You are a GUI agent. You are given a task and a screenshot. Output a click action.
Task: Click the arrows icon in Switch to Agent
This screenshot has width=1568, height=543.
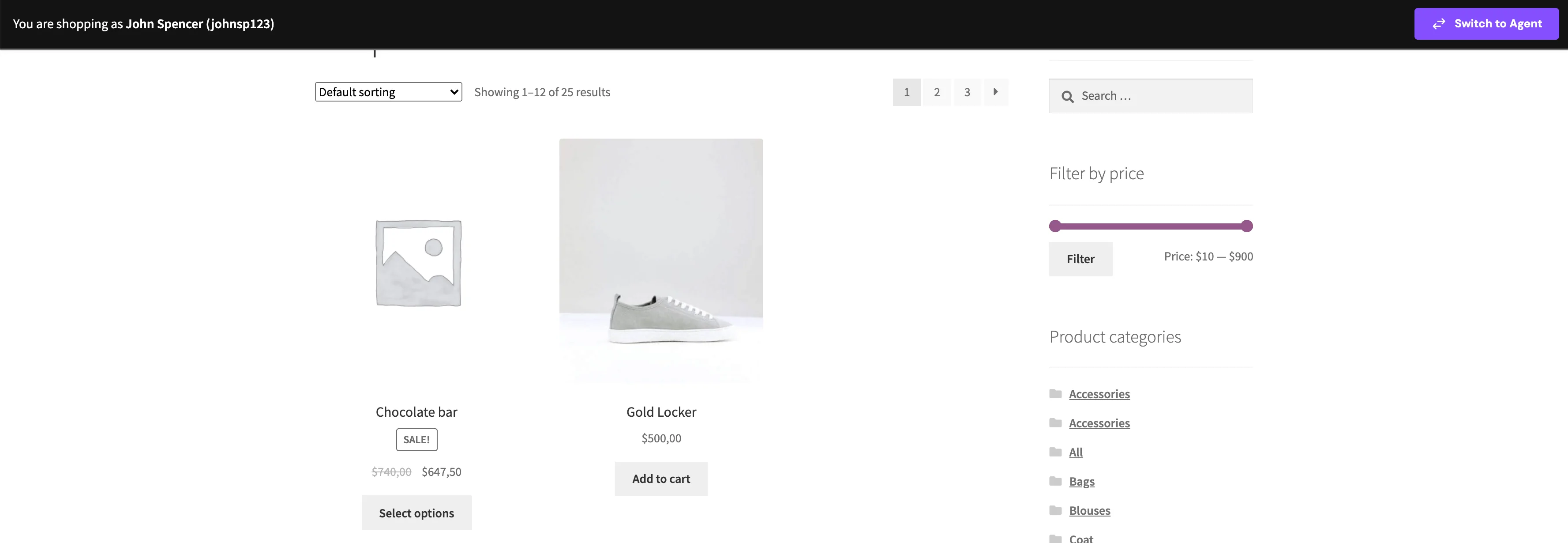pos(1439,24)
